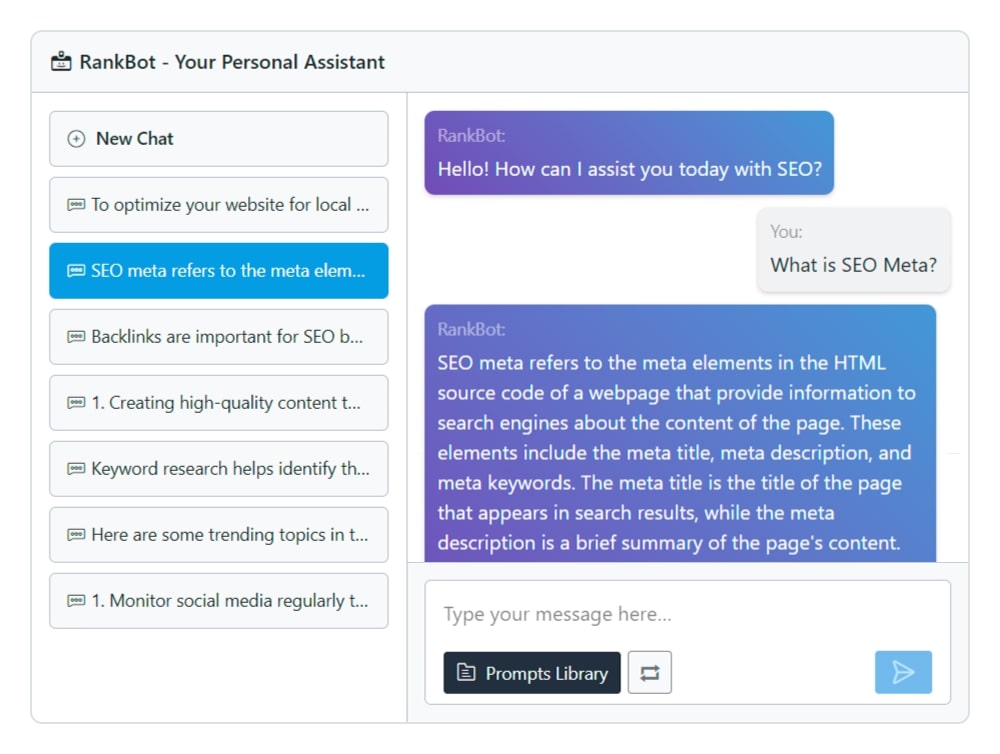This screenshot has width=1000, height=754.
Task: Select the highlighted 'SEO meta refers to' chat
Action: coord(218,271)
